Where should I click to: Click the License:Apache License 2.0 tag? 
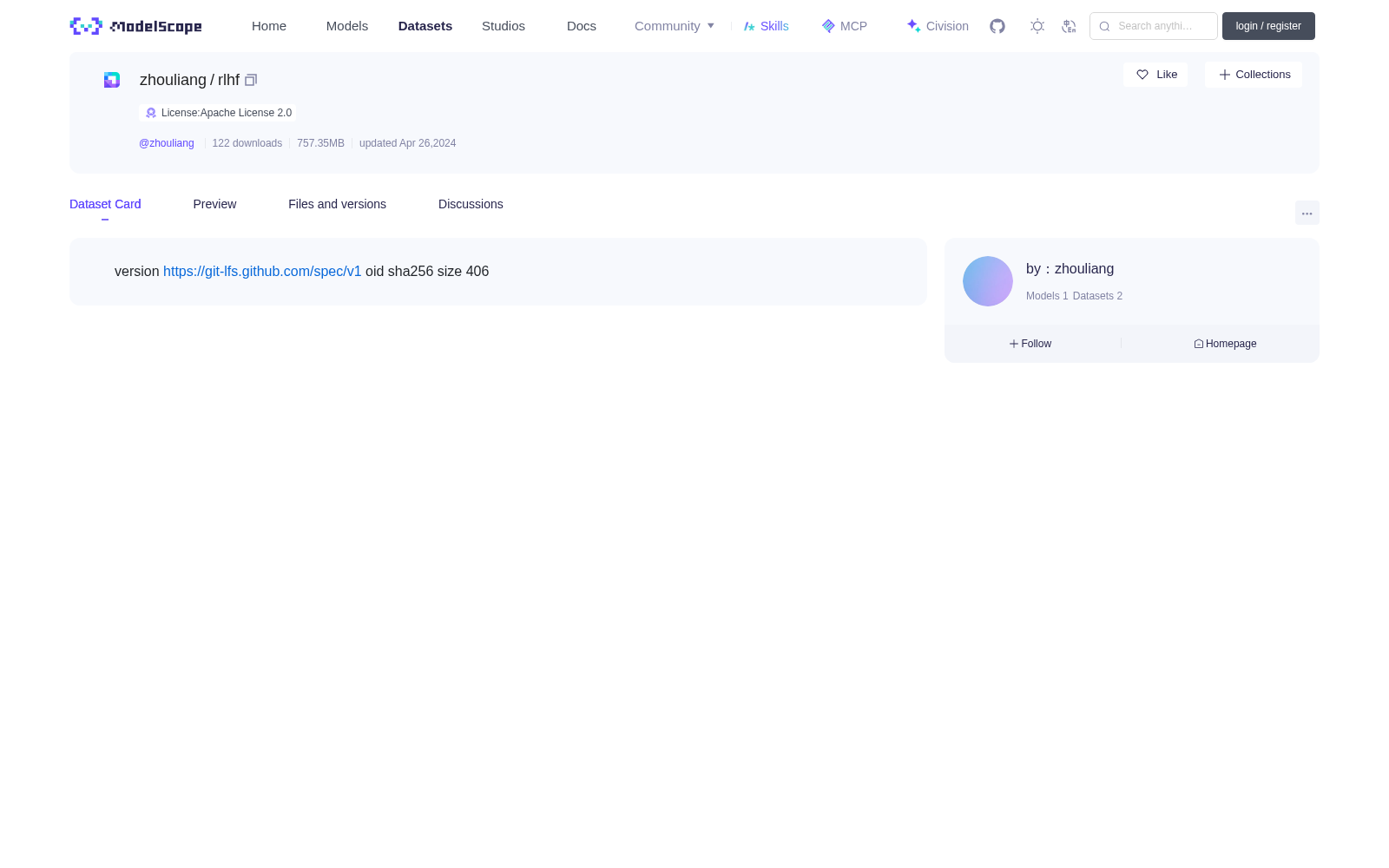coord(217,113)
